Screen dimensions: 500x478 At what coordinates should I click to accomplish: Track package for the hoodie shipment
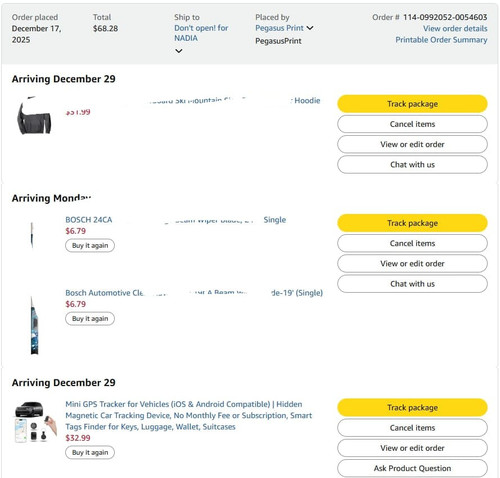[x=412, y=104]
